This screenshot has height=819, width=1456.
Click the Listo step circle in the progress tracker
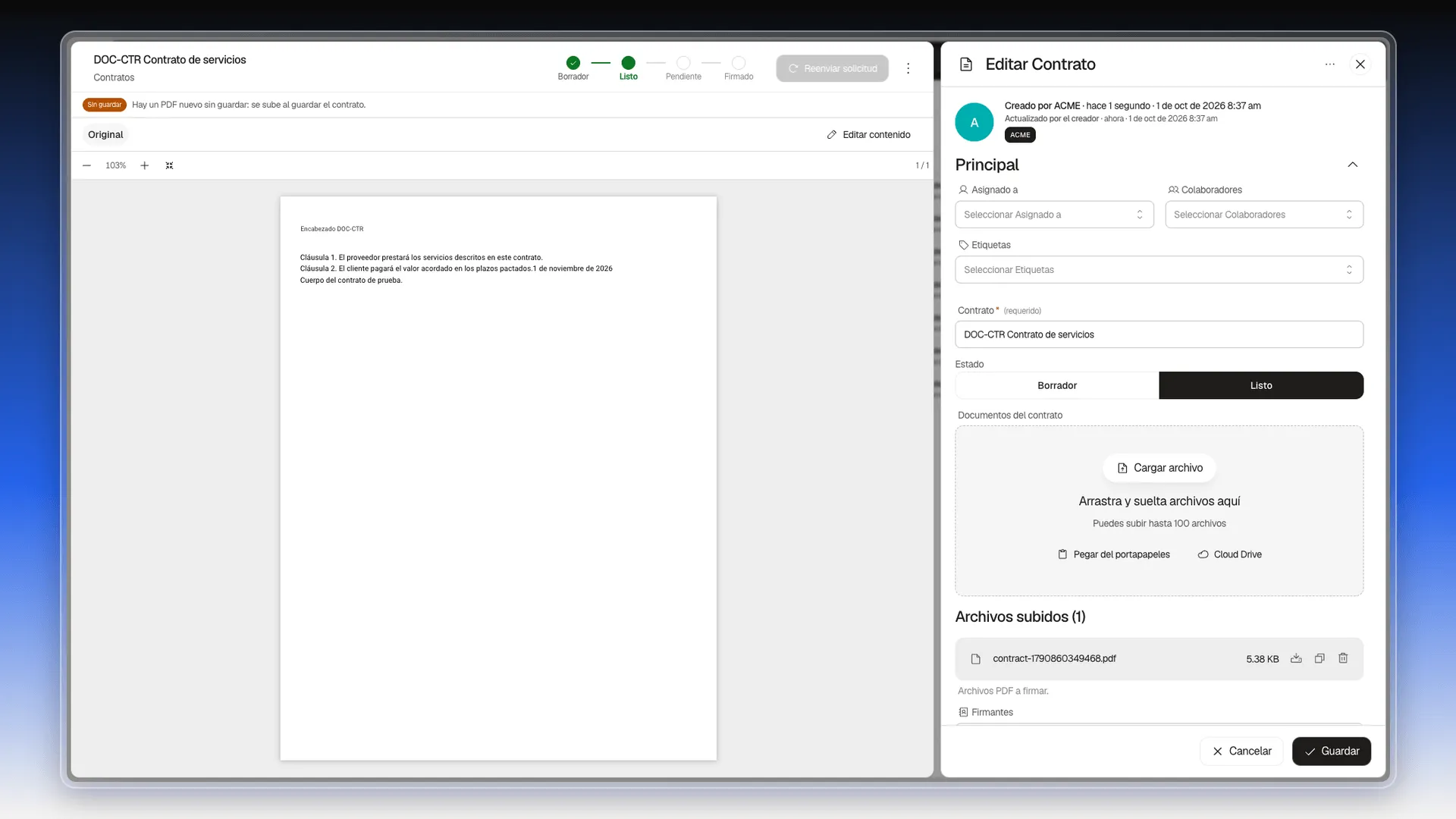(x=628, y=63)
